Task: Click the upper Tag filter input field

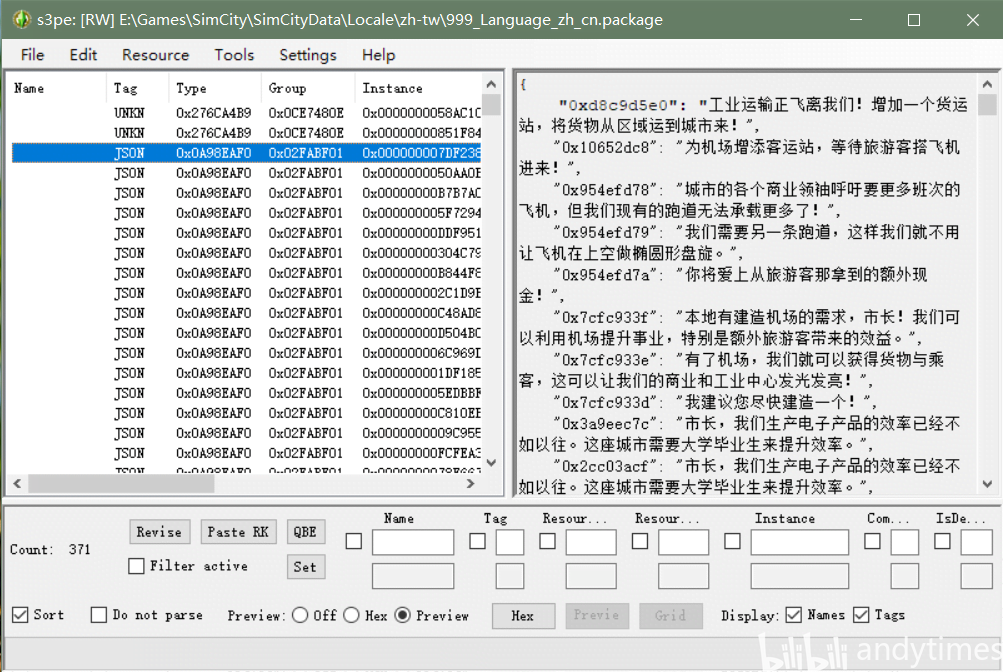Action: click(x=510, y=542)
